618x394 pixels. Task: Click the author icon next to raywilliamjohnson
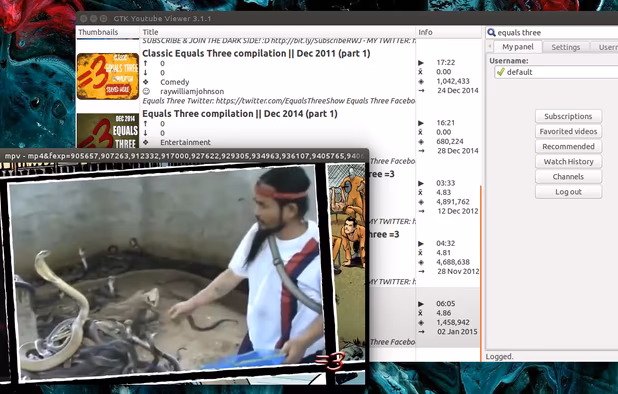[x=145, y=91]
